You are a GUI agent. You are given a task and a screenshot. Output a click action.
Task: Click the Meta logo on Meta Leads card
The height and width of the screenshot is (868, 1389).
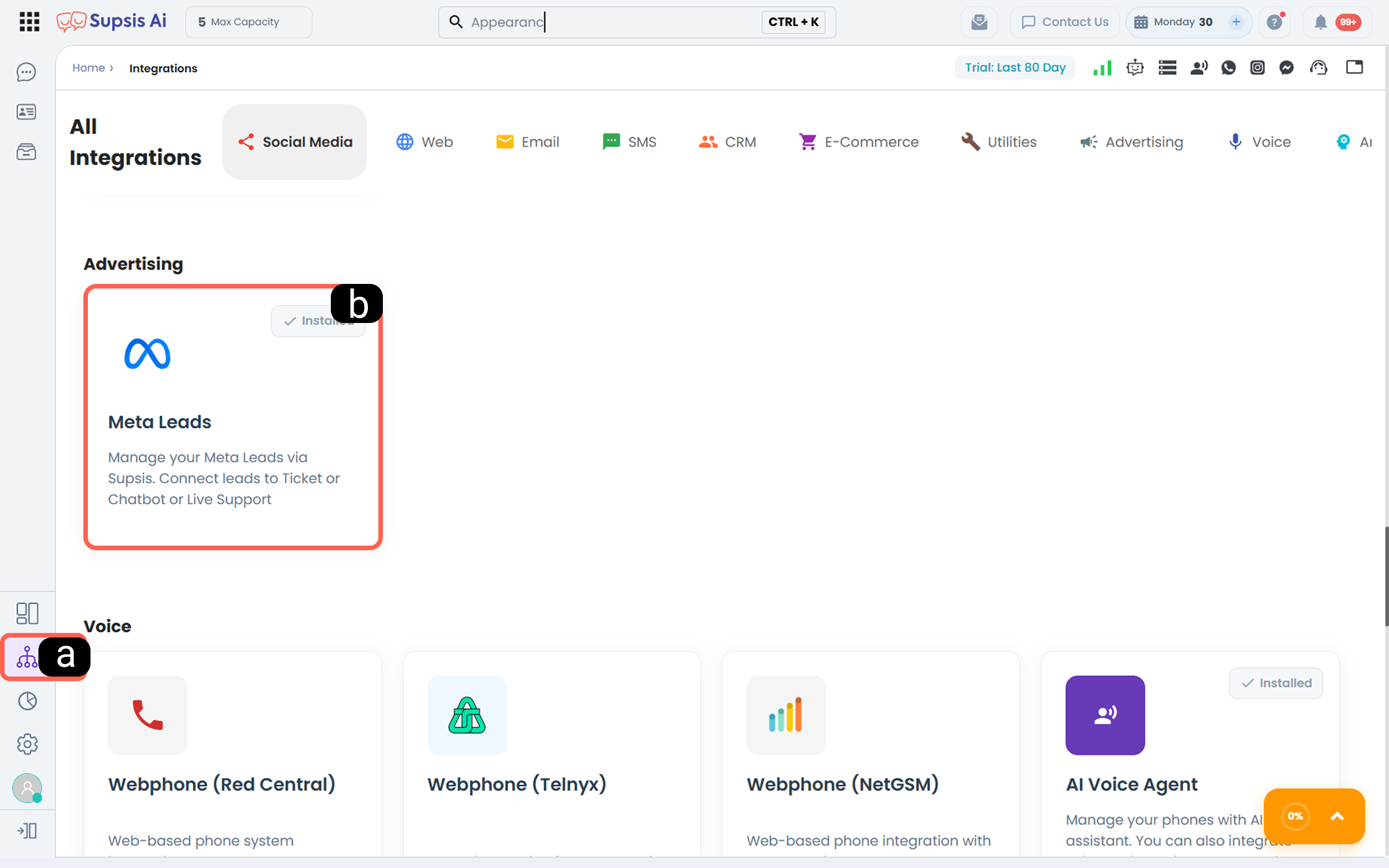pyautogui.click(x=147, y=354)
